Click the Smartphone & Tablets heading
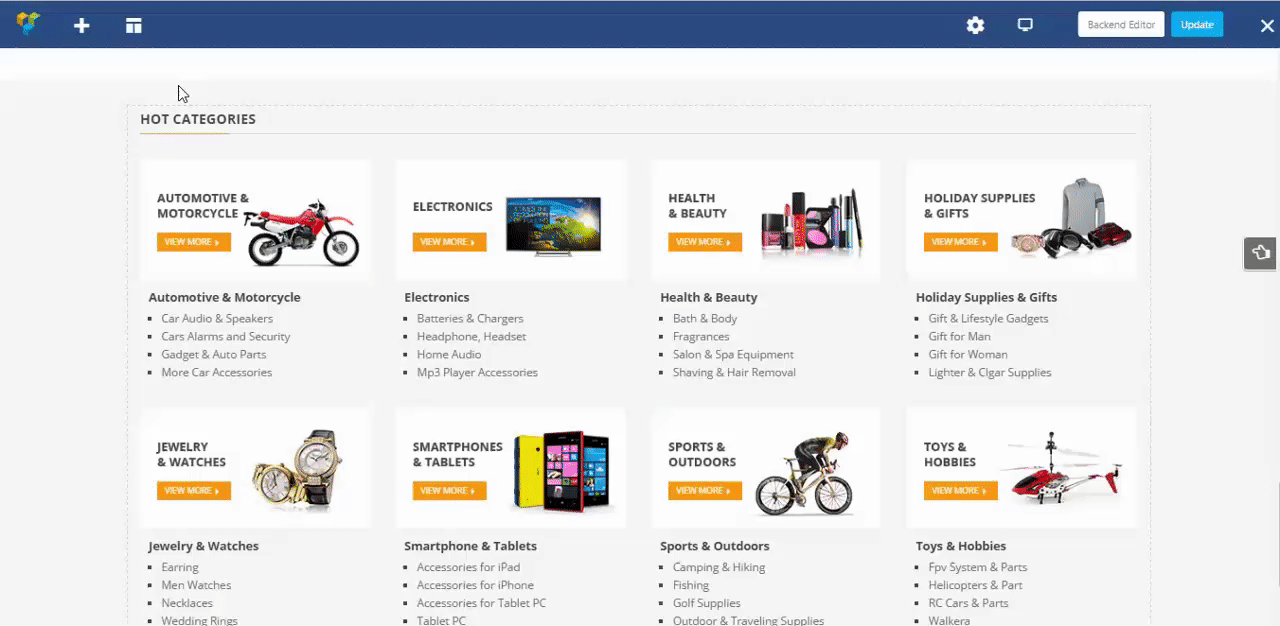Viewport: 1280px width, 626px height. pyautogui.click(x=470, y=546)
